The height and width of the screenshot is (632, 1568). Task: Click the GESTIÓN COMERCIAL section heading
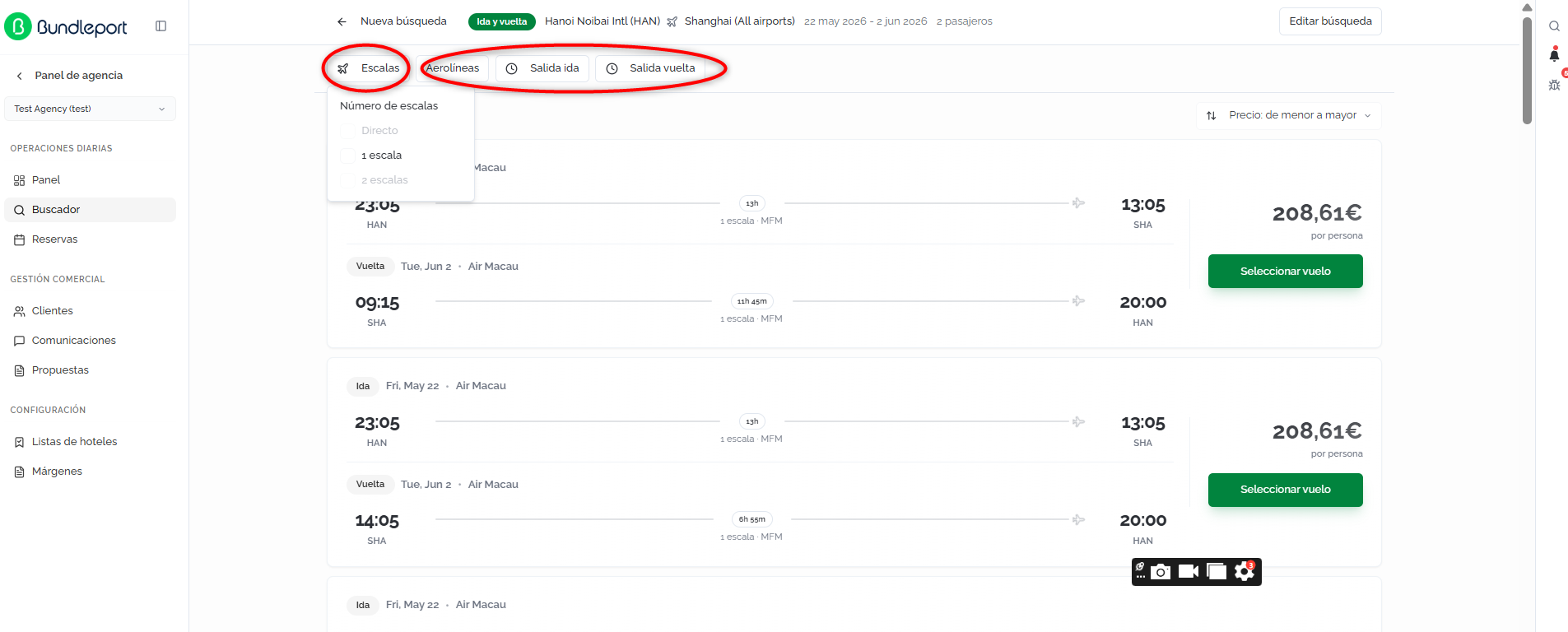[58, 280]
